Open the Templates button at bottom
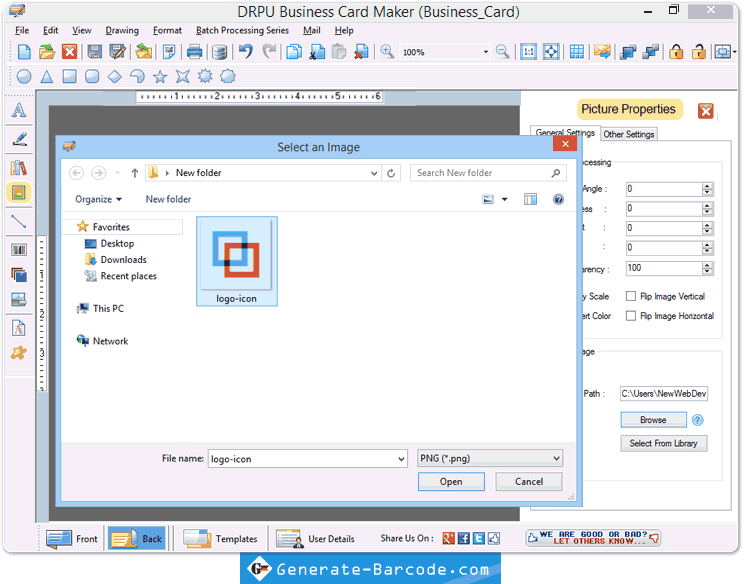The height and width of the screenshot is (584, 744). coord(221,538)
